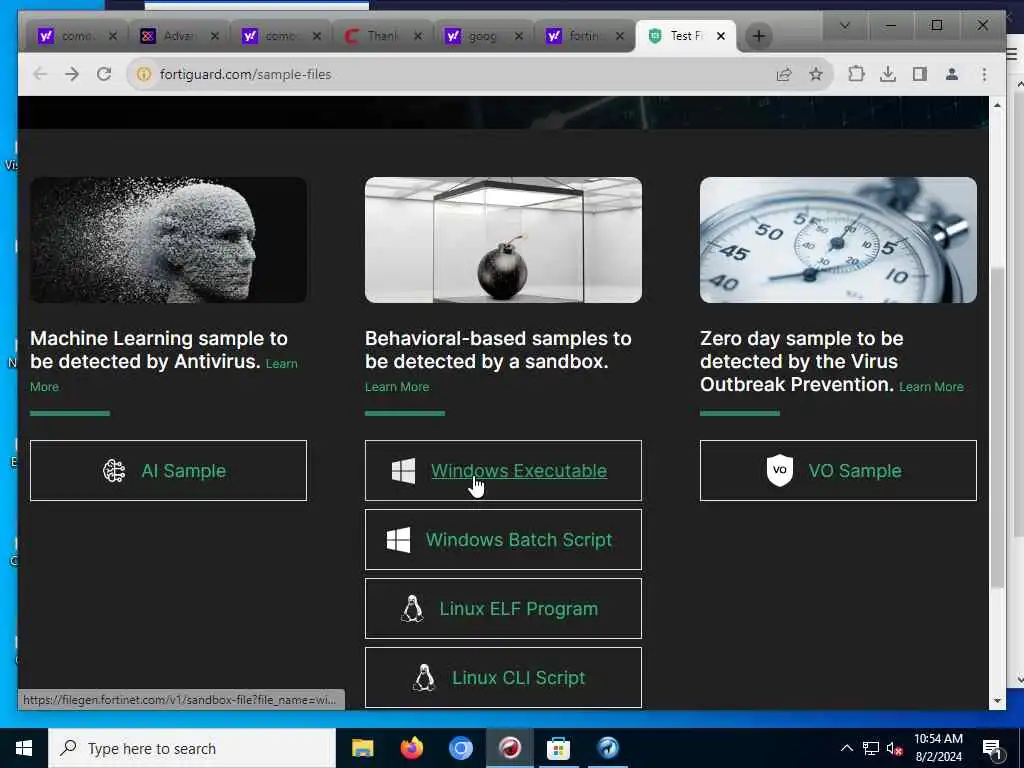This screenshot has height=768, width=1024.
Task: Open the profile avatar icon
Action: coord(952,74)
